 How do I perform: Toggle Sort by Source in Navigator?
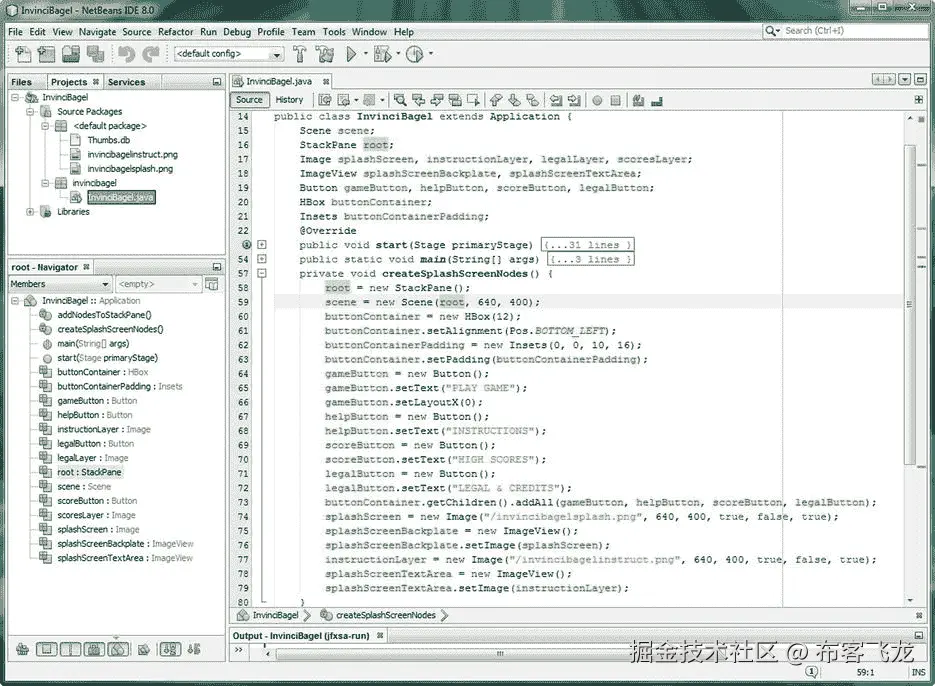coord(194,649)
